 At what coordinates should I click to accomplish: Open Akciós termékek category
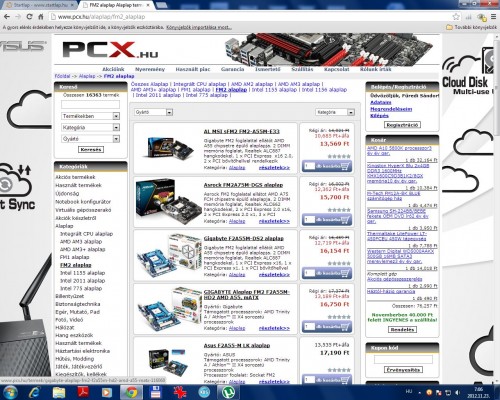pyautogui.click(x=75, y=177)
